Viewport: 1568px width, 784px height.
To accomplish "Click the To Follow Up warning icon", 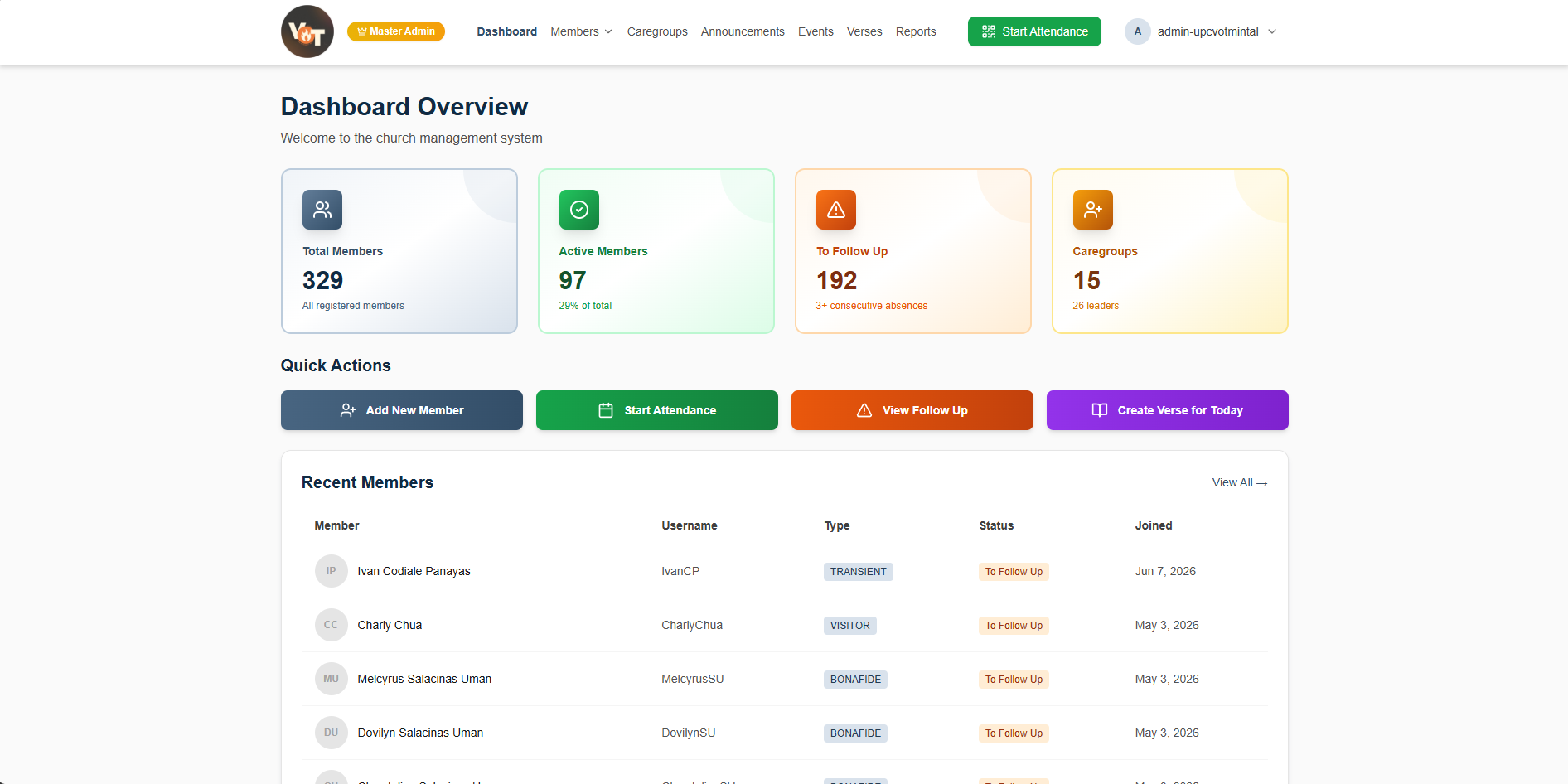I will click(836, 210).
